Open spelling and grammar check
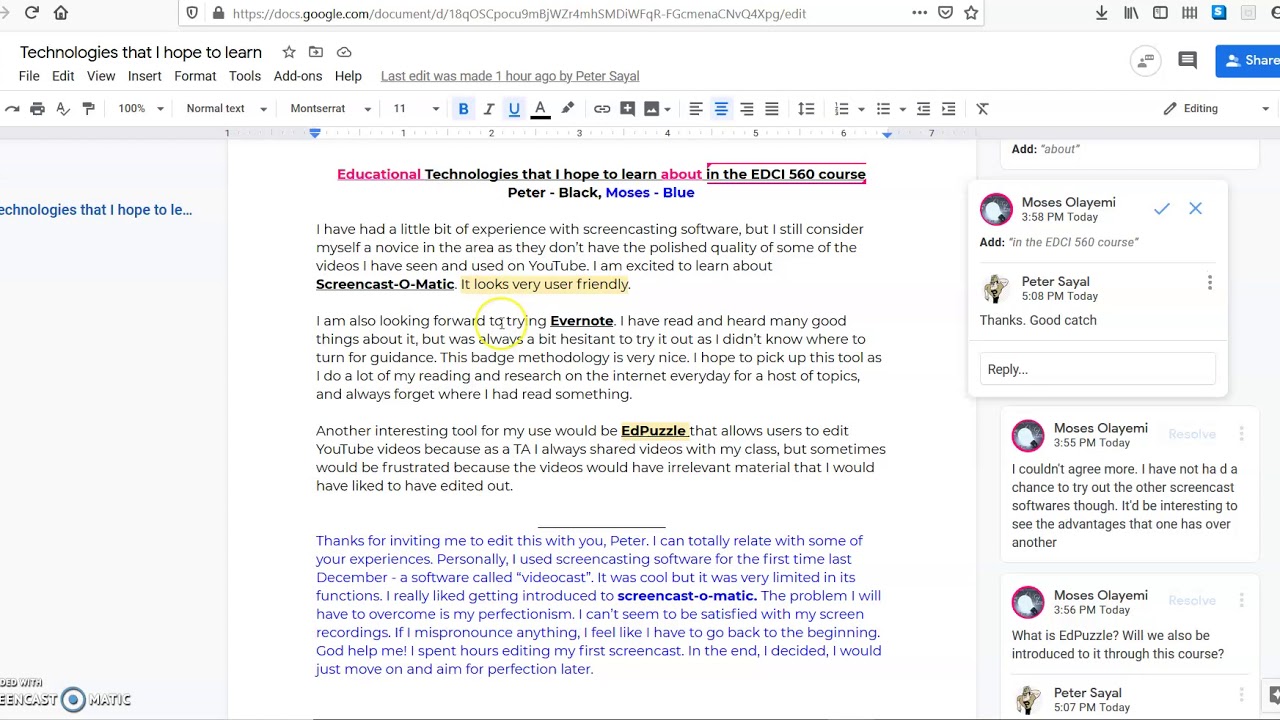 tap(63, 108)
